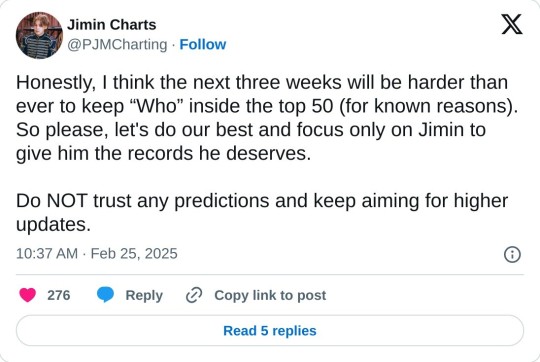This screenshot has height=362, width=540.
Task: Like the post with the heart icon
Action: click(x=28, y=295)
